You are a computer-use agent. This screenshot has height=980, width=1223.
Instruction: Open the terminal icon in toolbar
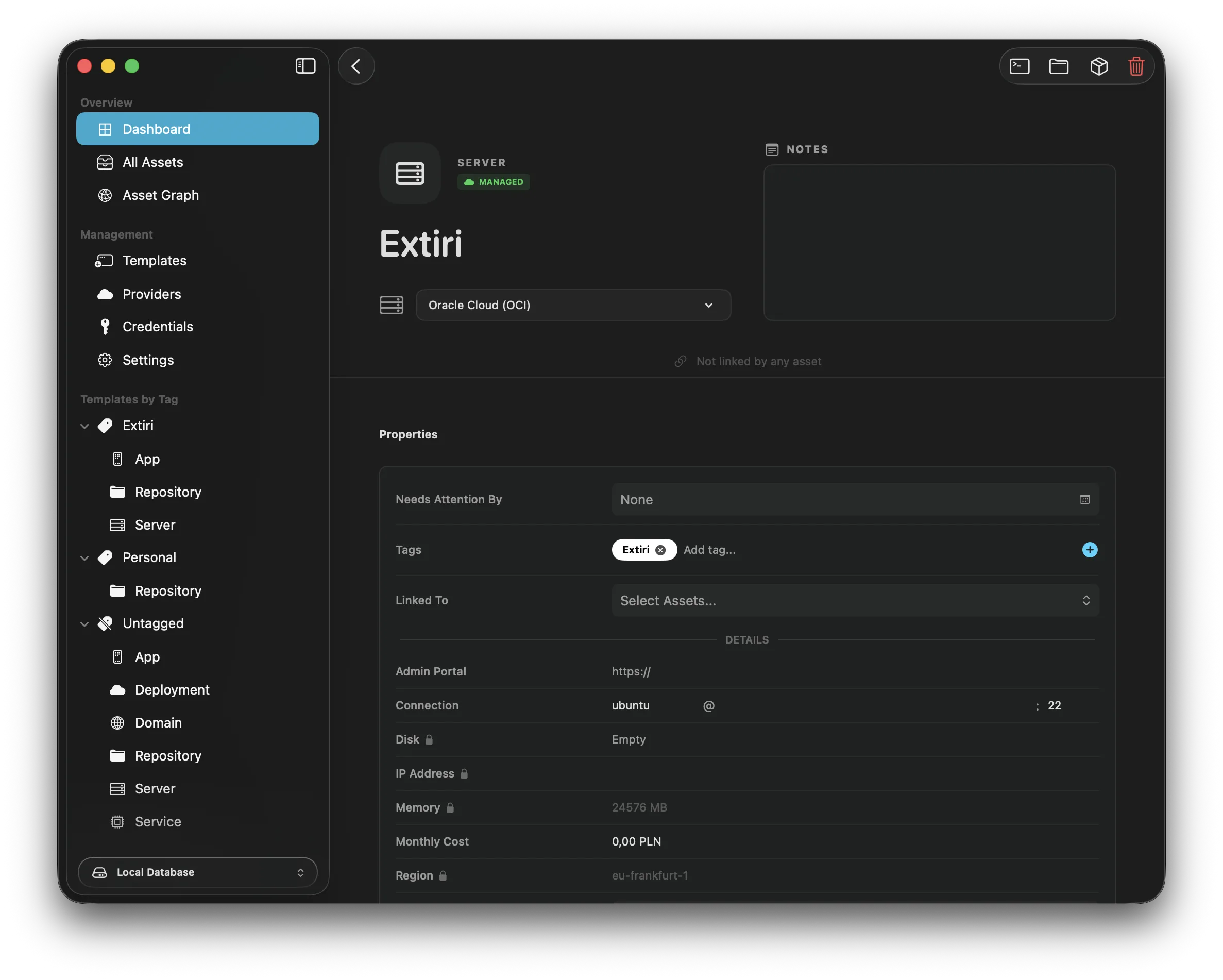pyautogui.click(x=1020, y=66)
